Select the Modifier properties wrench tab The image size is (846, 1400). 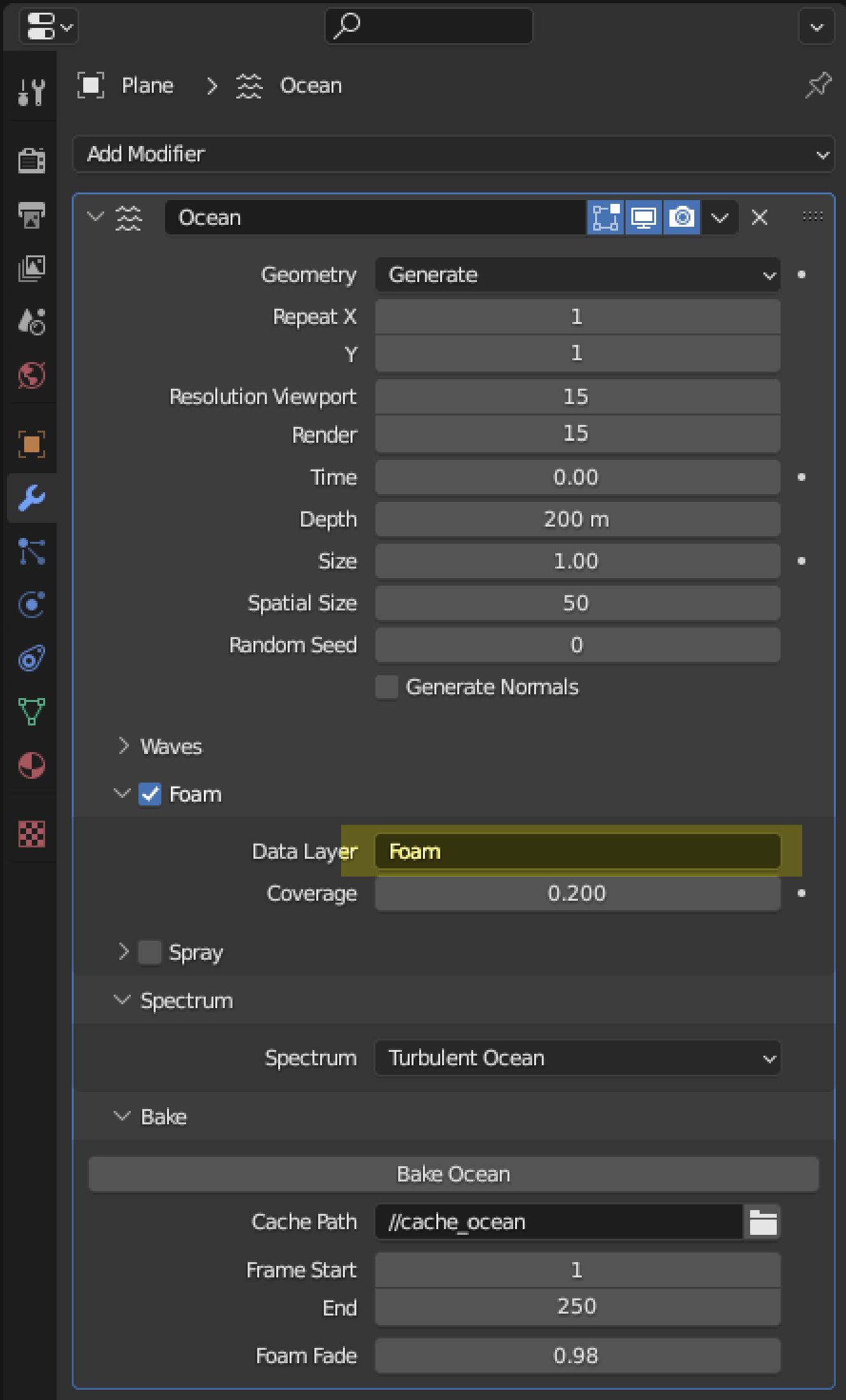click(x=31, y=498)
